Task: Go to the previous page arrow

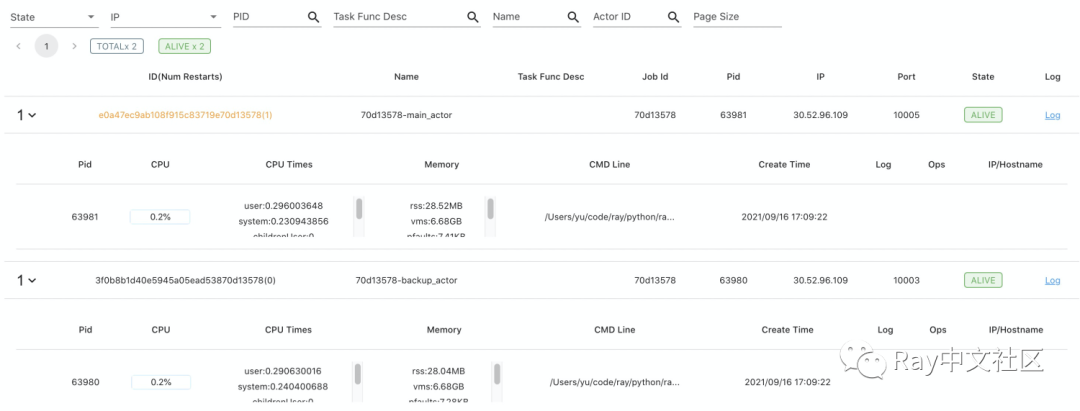Action: pos(19,46)
